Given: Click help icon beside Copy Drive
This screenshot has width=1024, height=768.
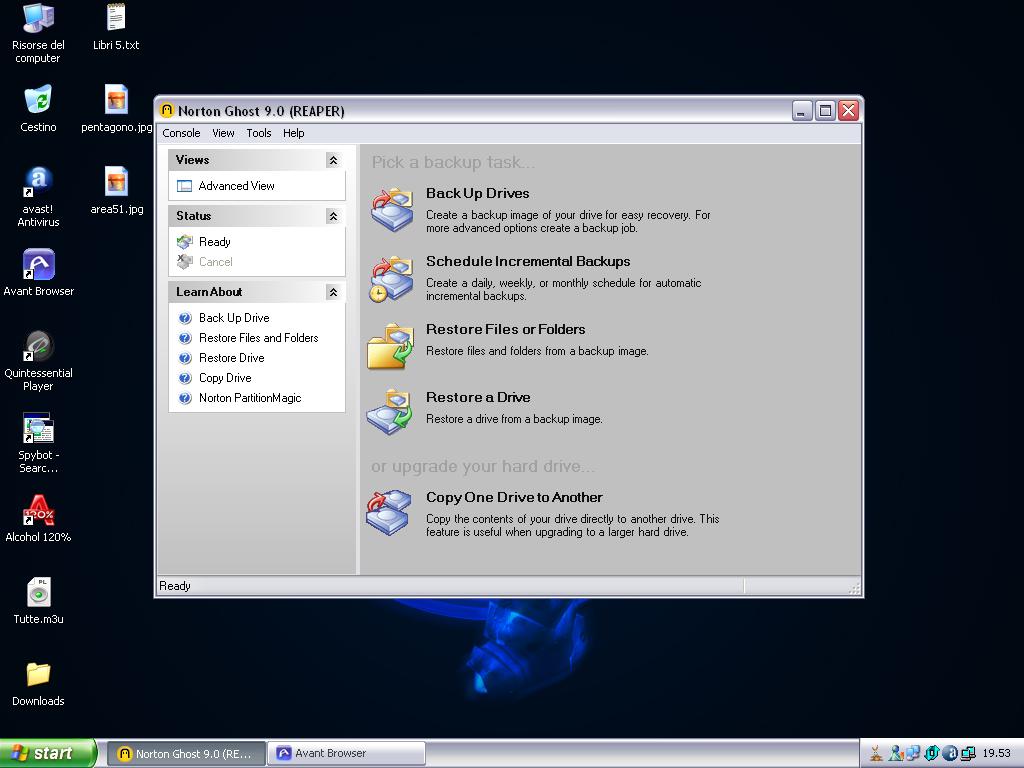Looking at the screenshot, I should pos(185,378).
